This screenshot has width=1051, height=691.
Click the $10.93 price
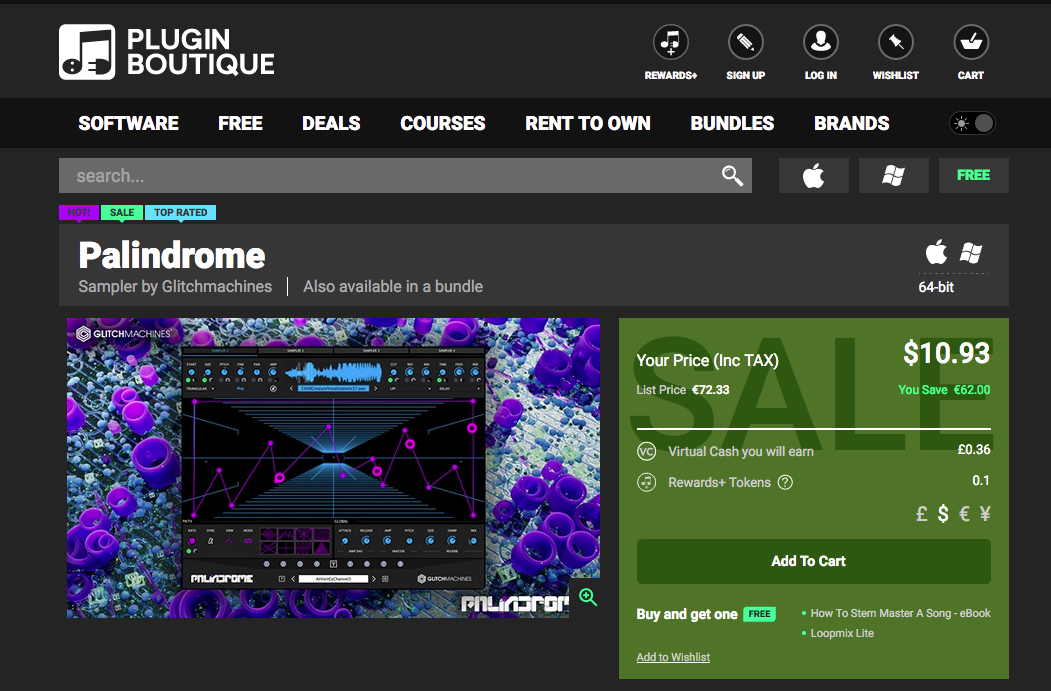[x=946, y=353]
